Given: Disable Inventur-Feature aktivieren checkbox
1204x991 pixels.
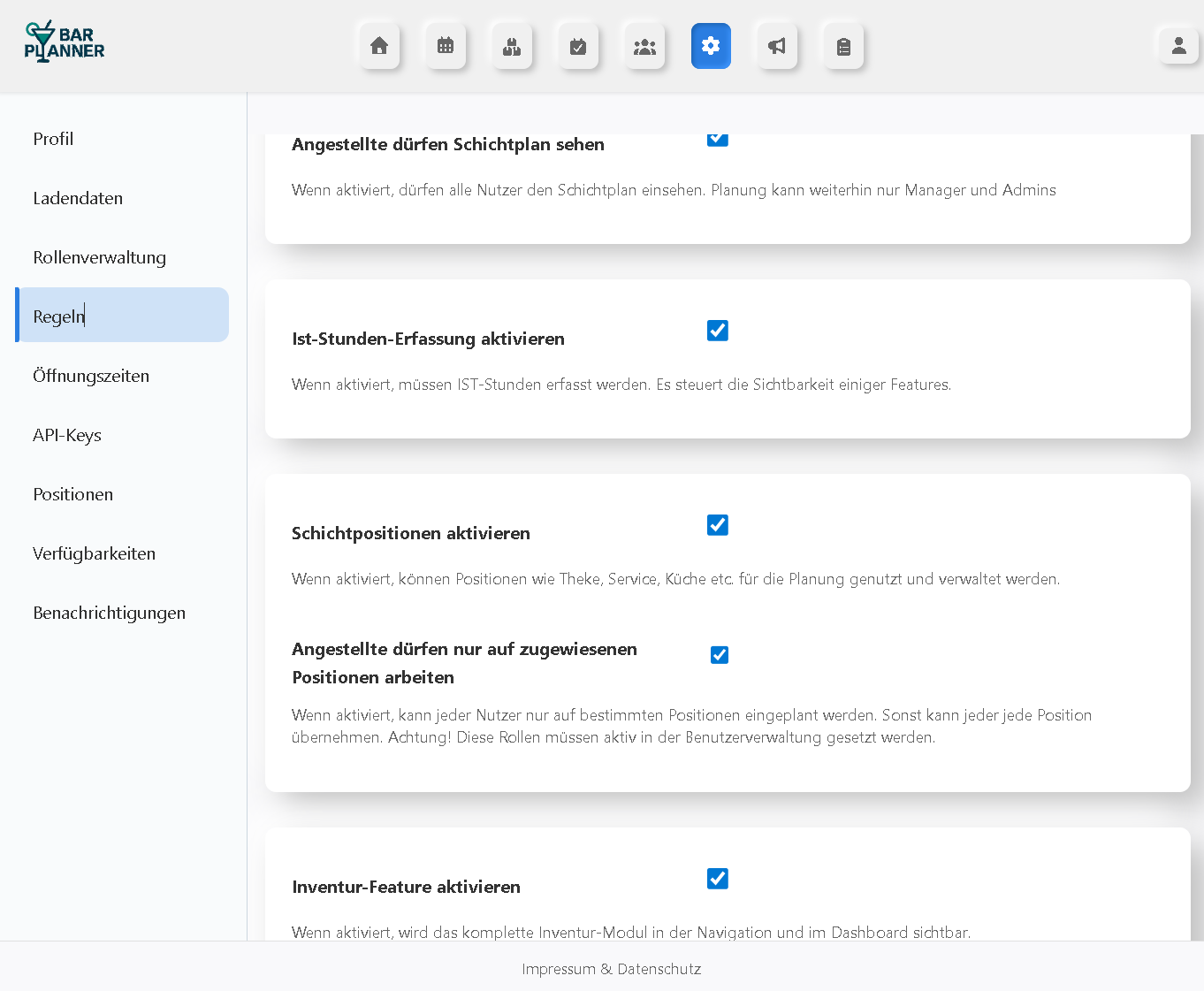Looking at the screenshot, I should 718,879.
